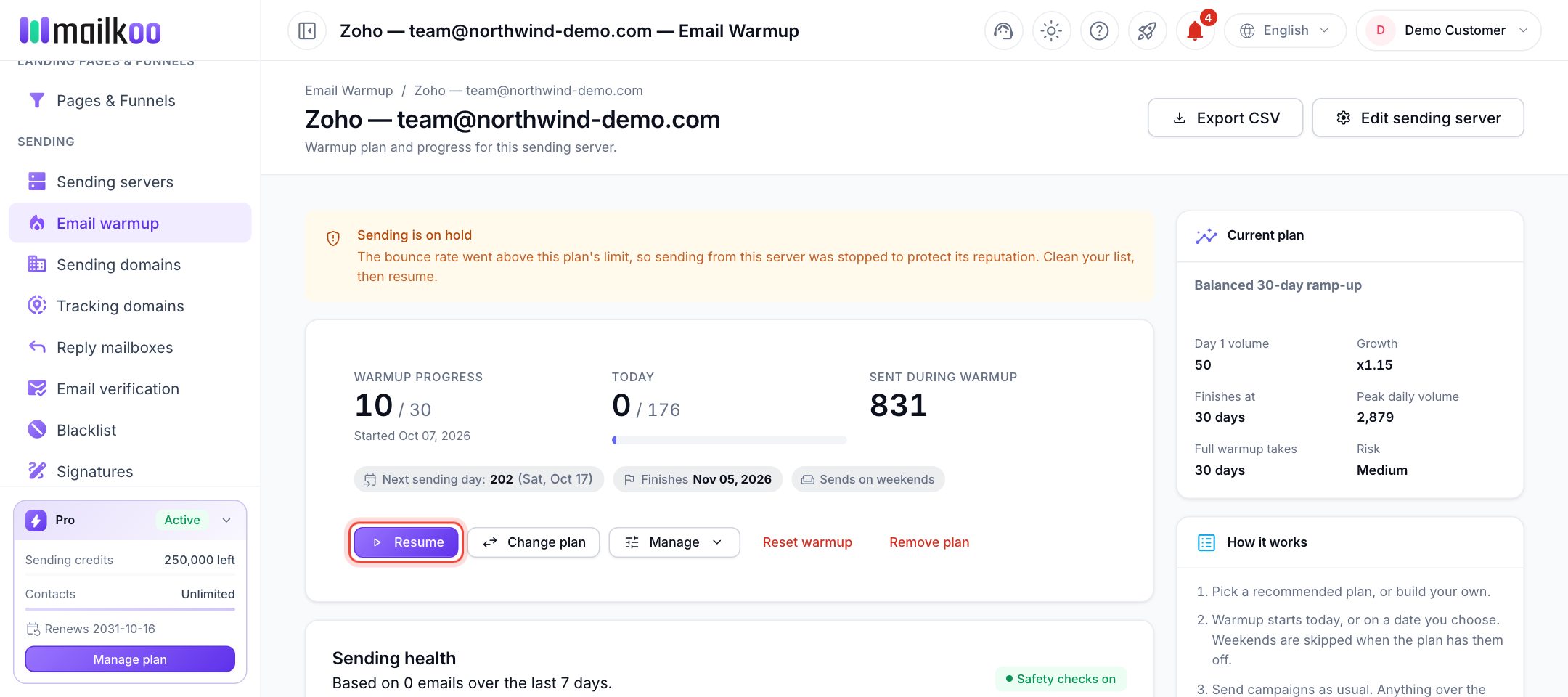Open the support headset icon

click(x=1003, y=30)
